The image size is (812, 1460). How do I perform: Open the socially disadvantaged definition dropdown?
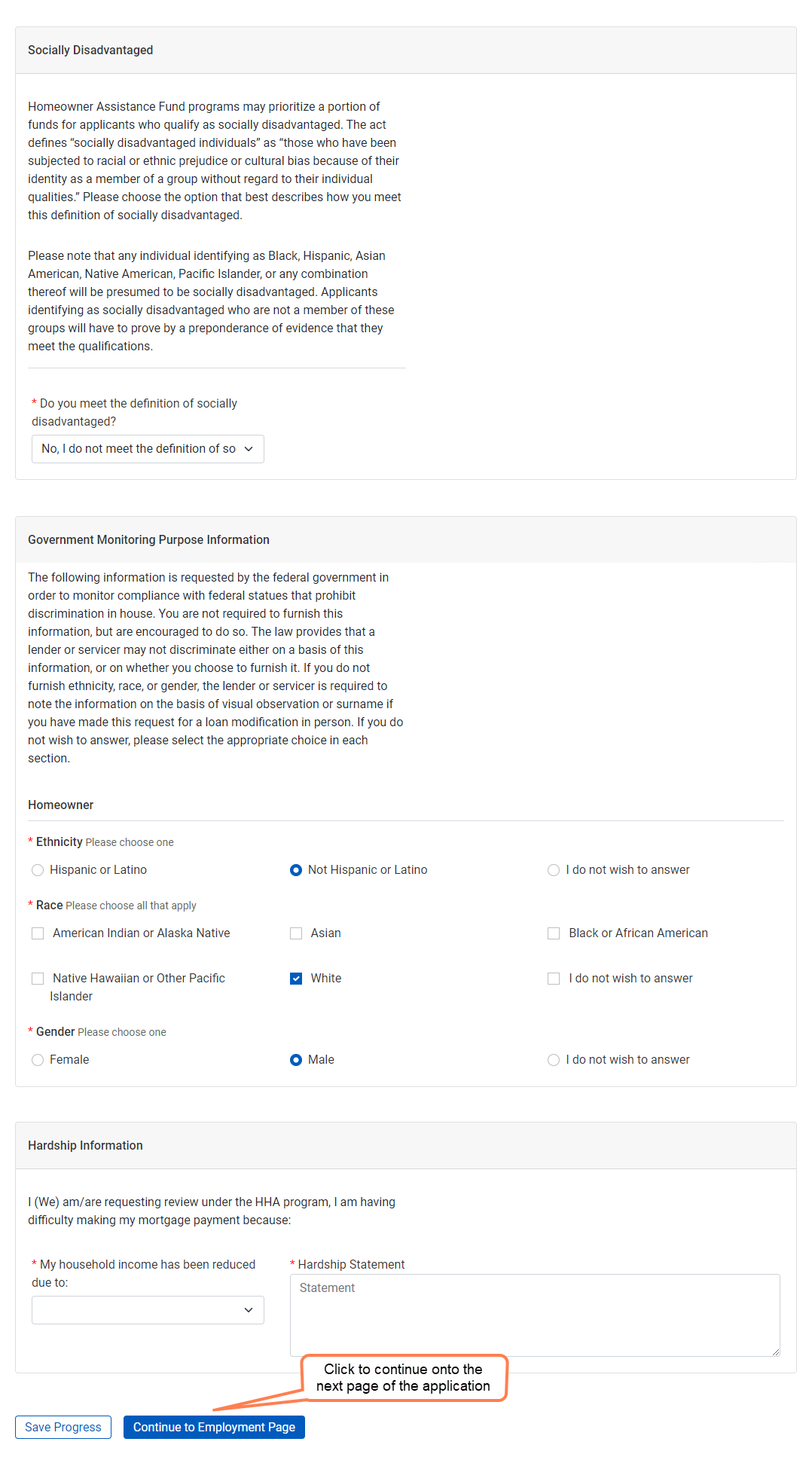(147, 449)
